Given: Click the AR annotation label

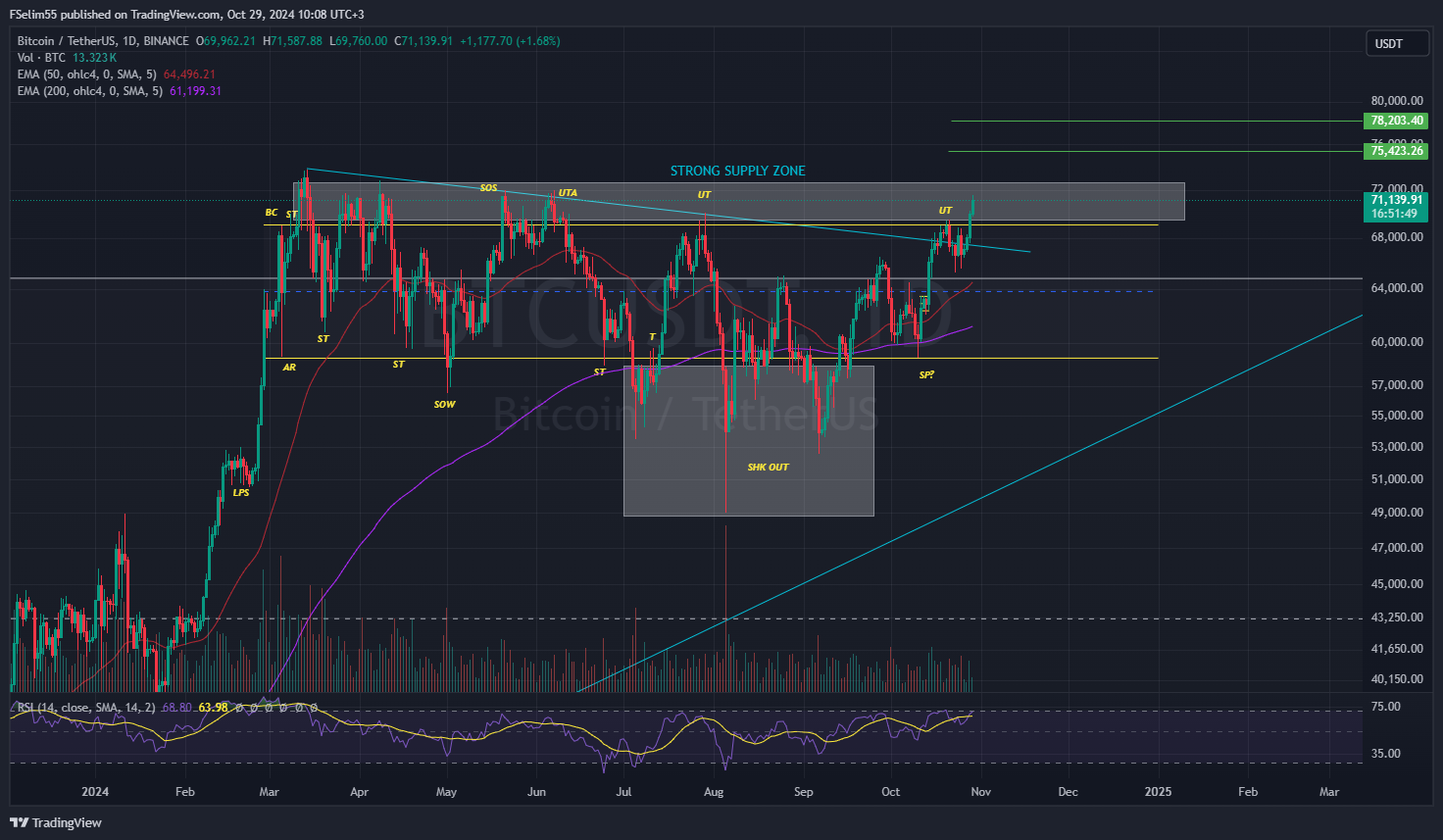Looking at the screenshot, I should (289, 368).
